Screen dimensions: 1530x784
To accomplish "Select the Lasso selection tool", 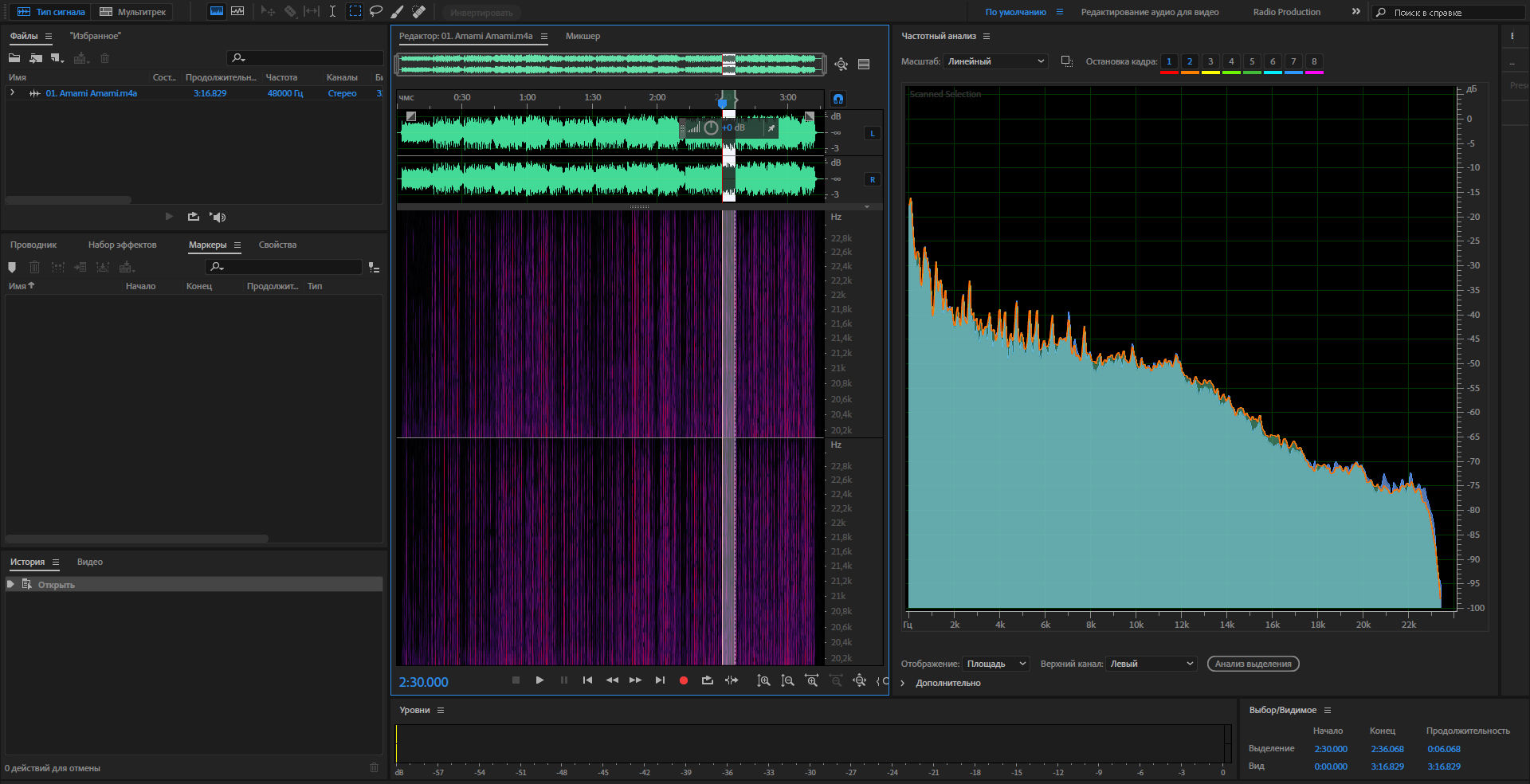I will [x=376, y=11].
